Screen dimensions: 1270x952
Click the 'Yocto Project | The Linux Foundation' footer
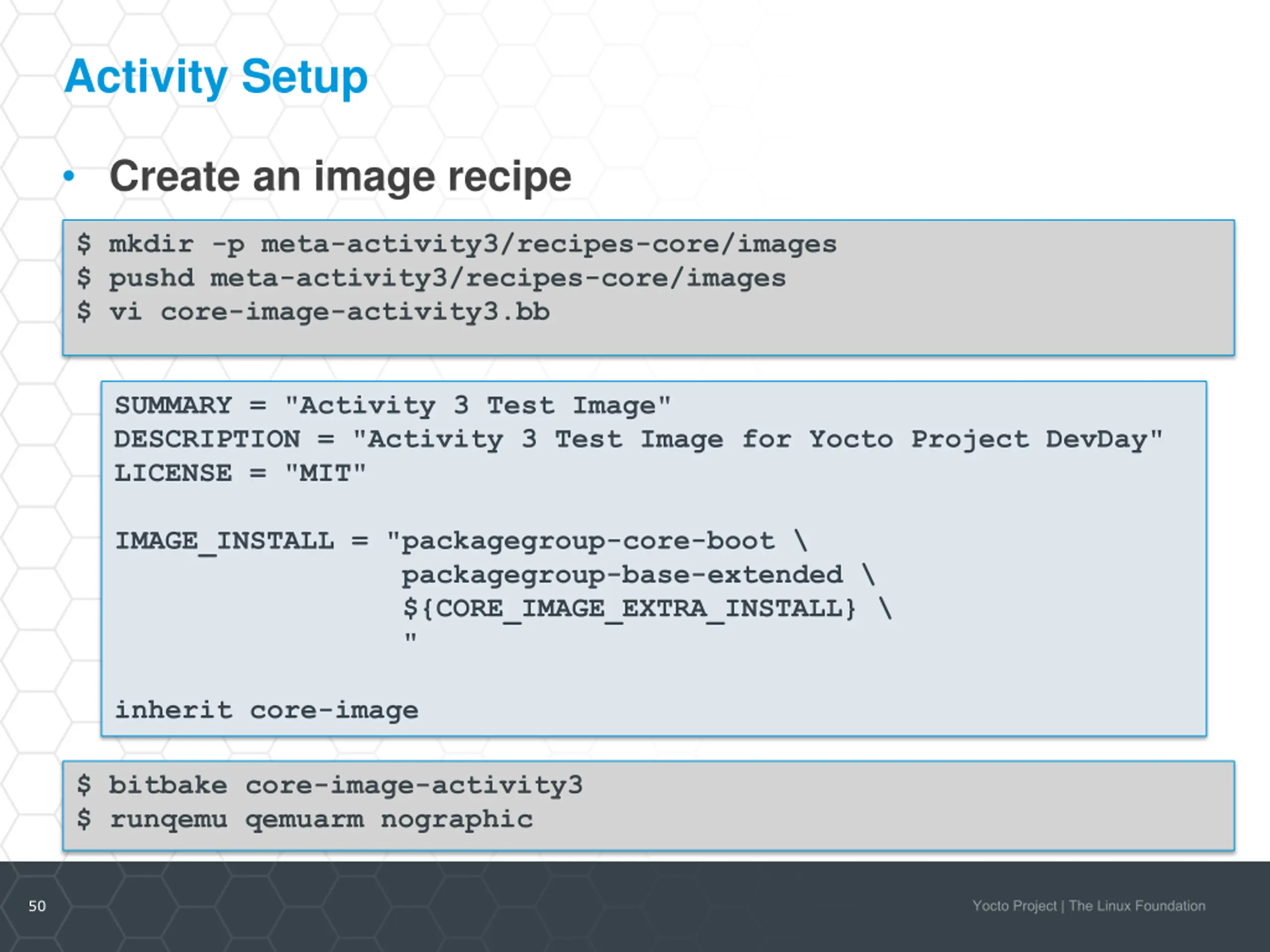click(1088, 906)
